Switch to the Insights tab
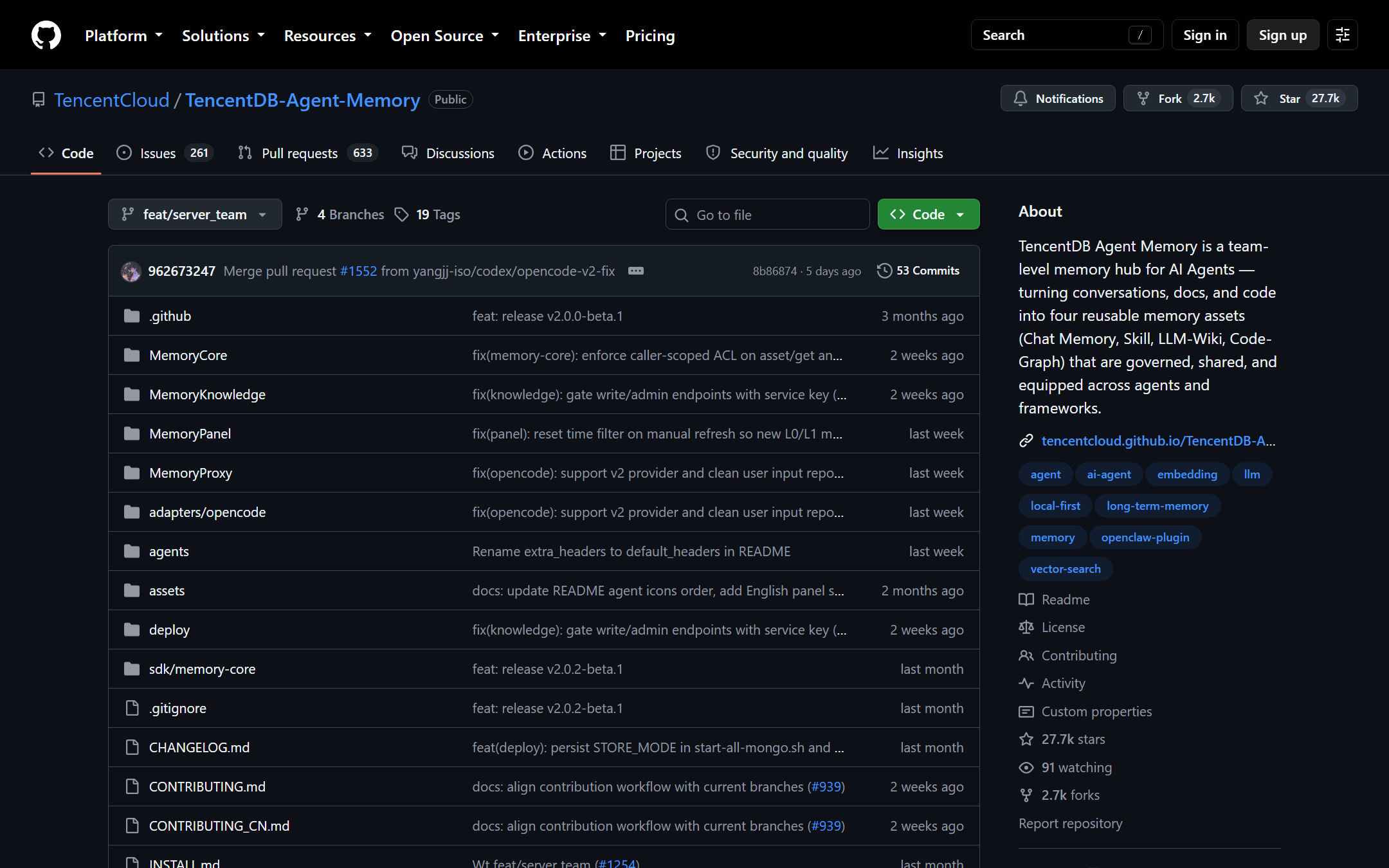1389x868 pixels. [x=908, y=153]
